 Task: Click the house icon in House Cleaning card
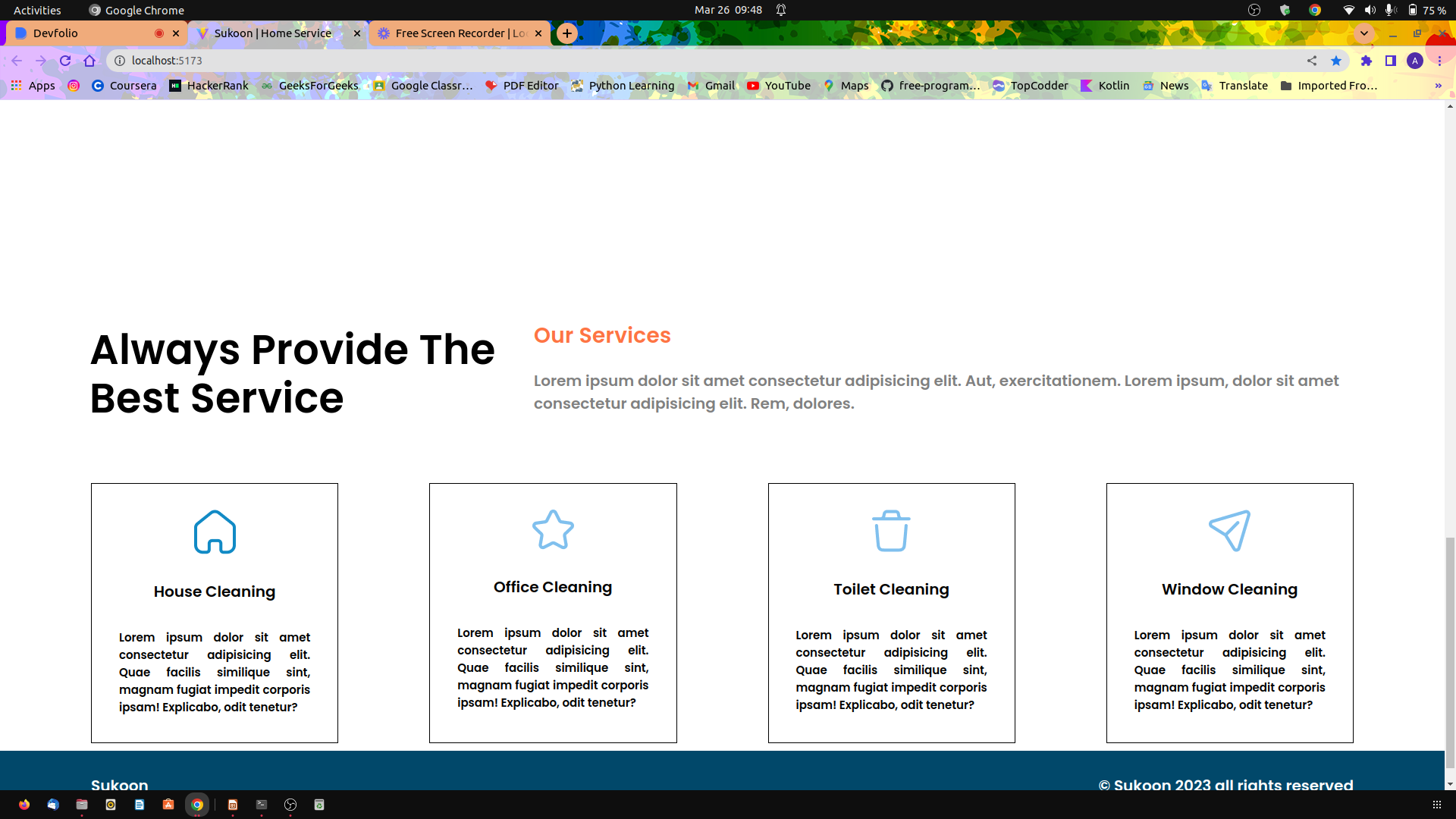[215, 532]
